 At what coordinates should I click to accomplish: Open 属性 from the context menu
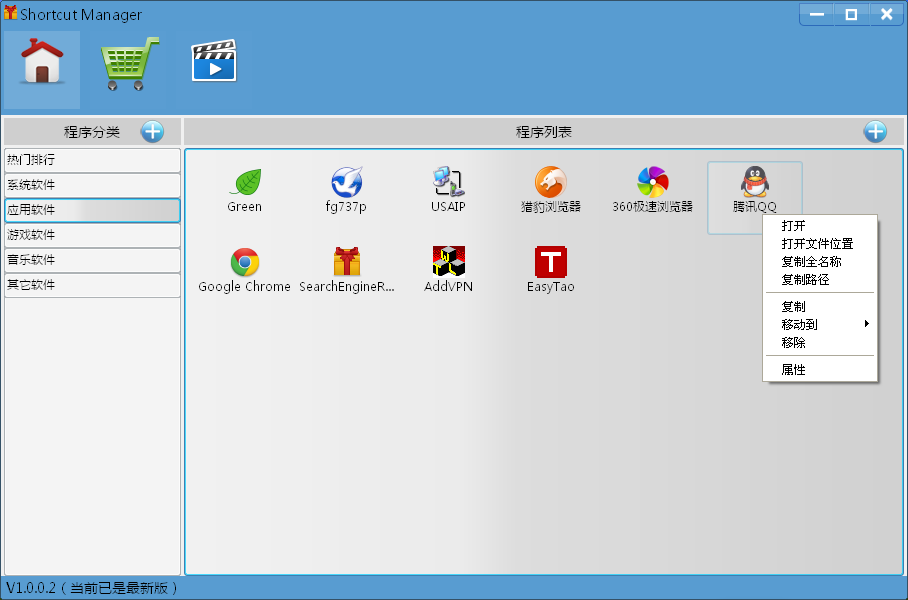coord(820,369)
